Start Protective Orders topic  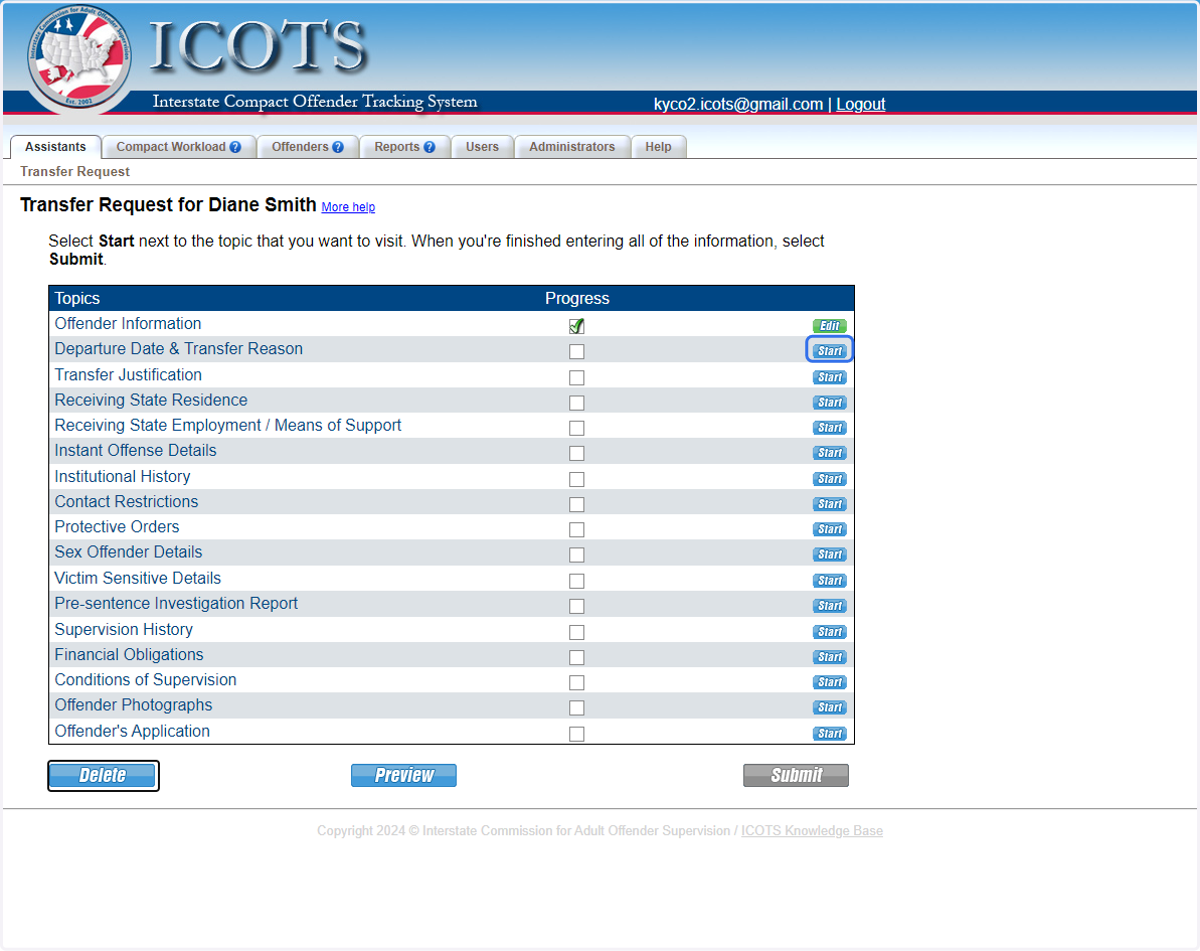tap(829, 529)
